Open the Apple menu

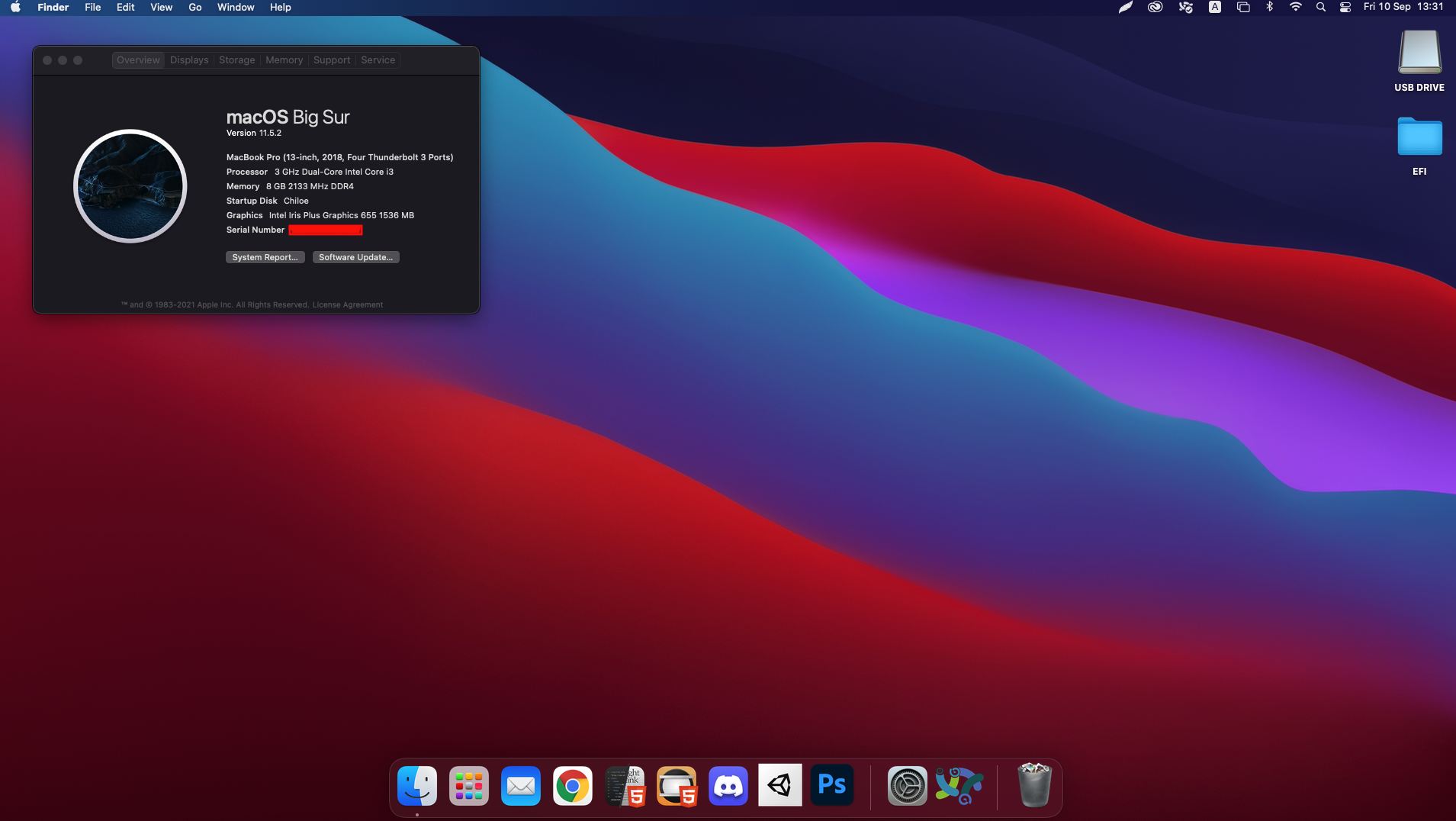click(x=15, y=7)
